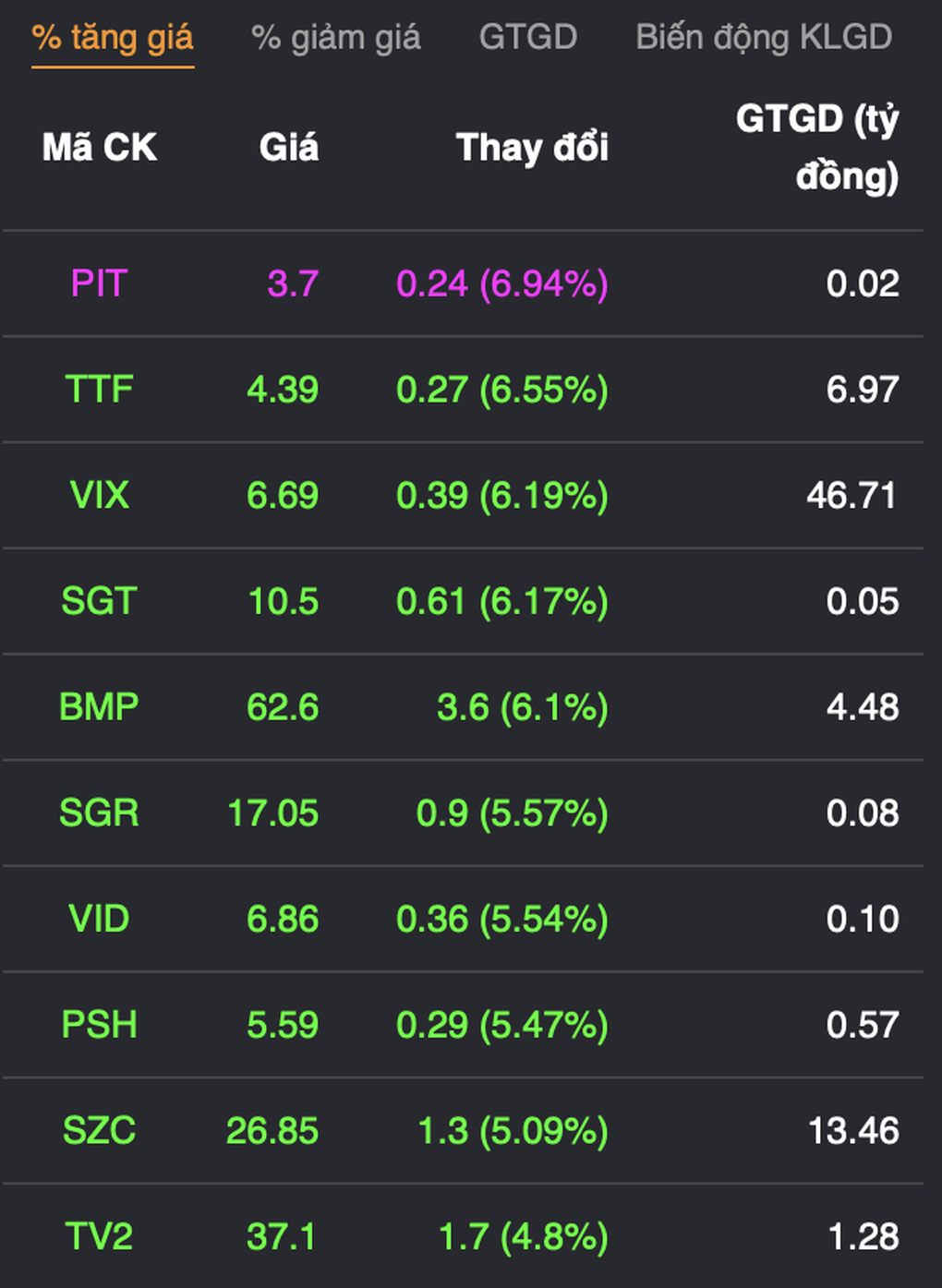942x1288 pixels.
Task: Click VIX trading value 46.71
Action: [851, 496]
